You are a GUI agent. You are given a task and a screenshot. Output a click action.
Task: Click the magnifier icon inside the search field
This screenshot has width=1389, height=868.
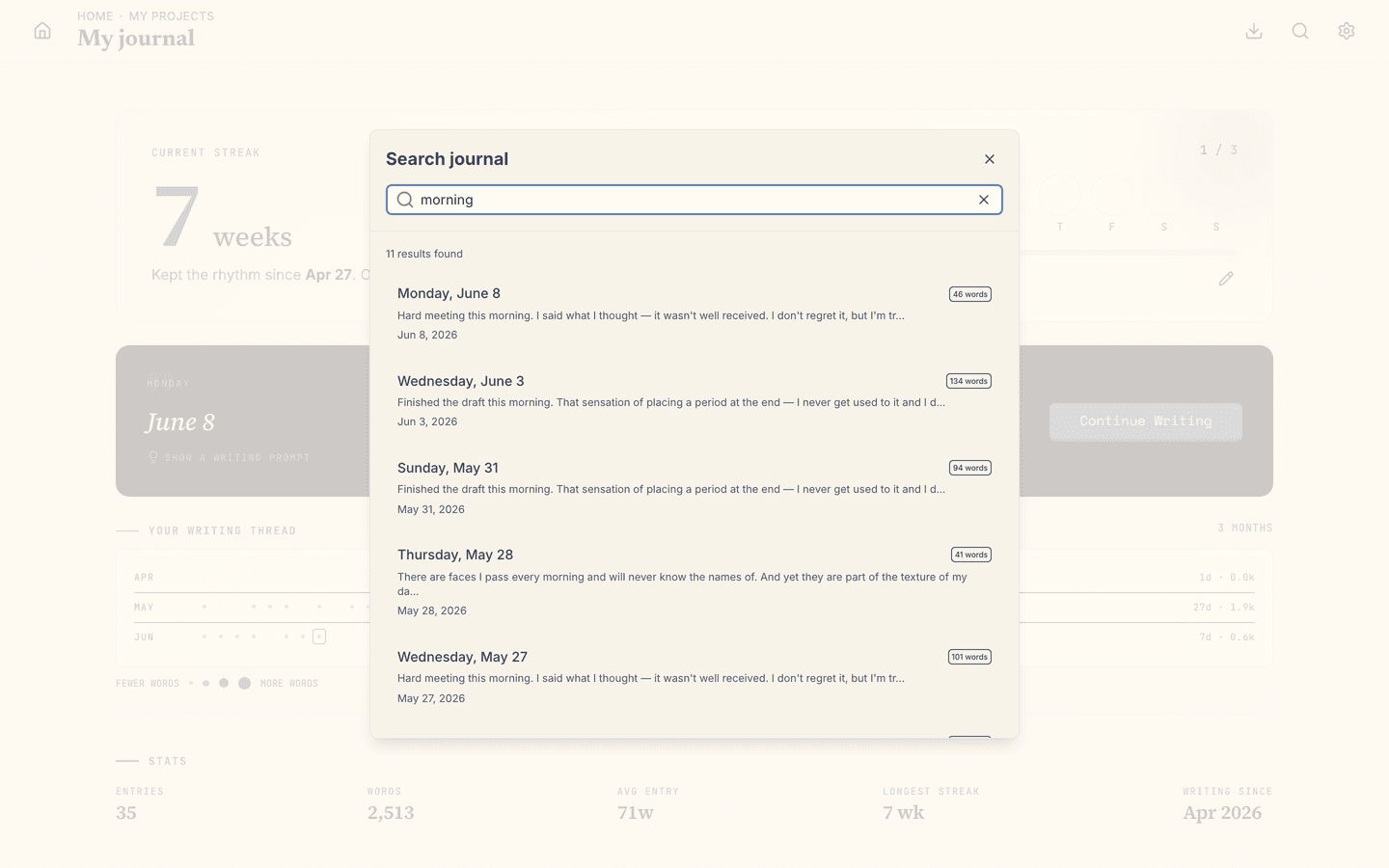(x=405, y=200)
